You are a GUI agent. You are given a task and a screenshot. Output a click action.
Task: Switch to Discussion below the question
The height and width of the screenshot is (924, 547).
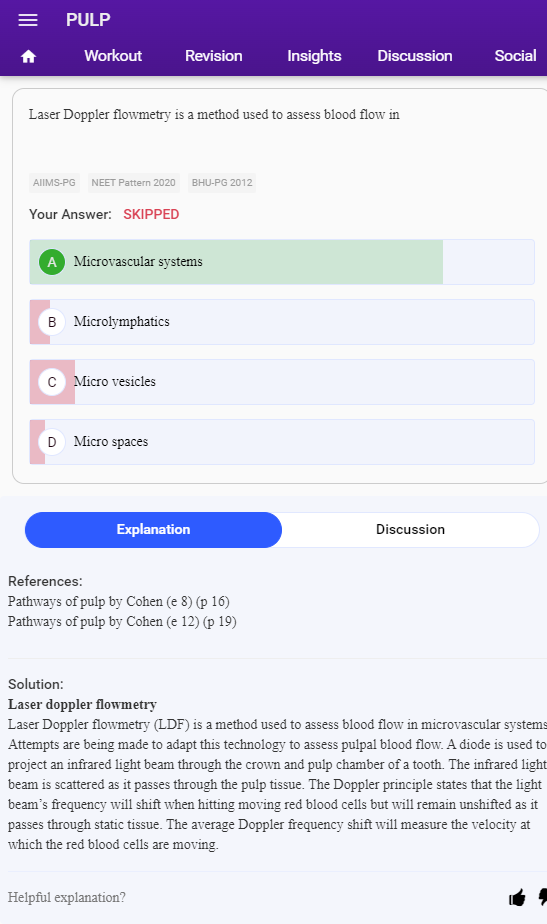(x=410, y=530)
